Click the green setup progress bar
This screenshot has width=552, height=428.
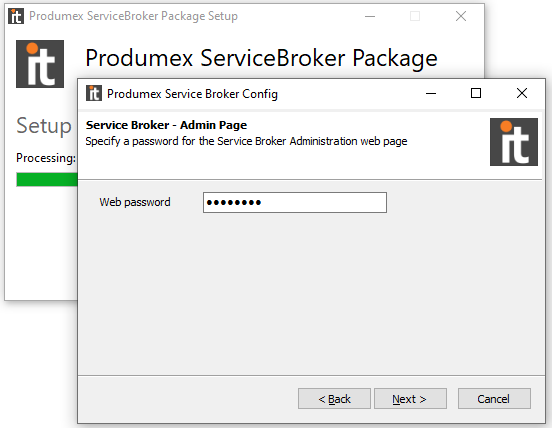coord(47,180)
